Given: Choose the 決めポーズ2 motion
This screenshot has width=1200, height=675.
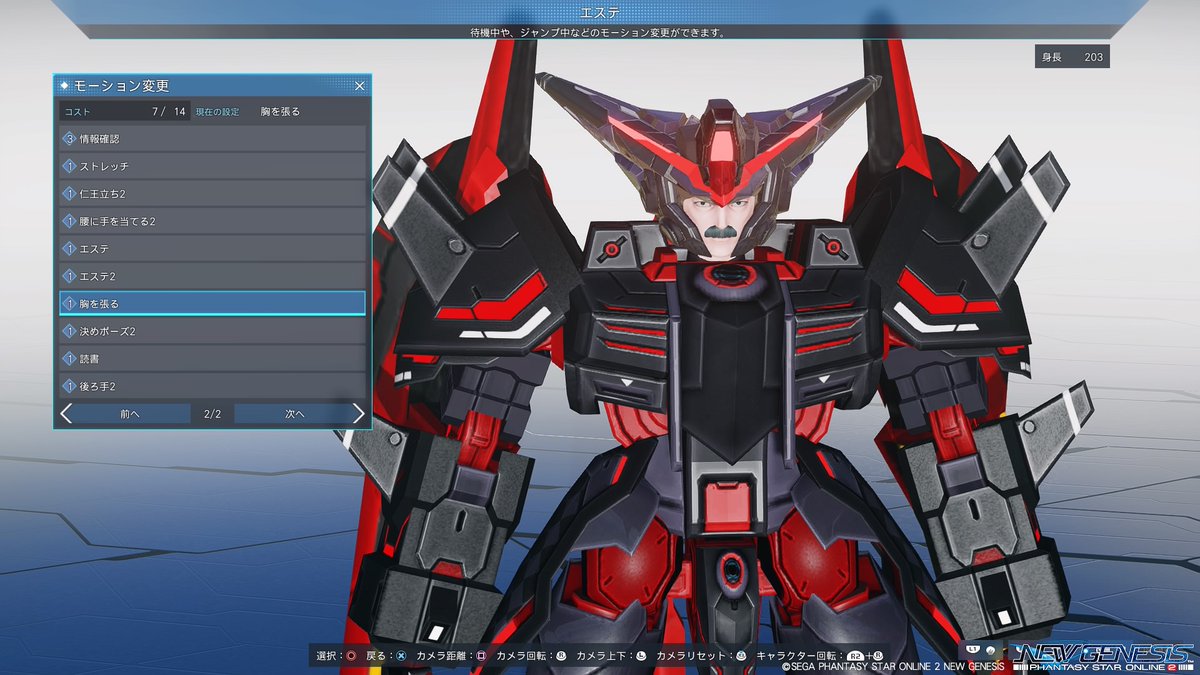Looking at the screenshot, I should (212, 331).
